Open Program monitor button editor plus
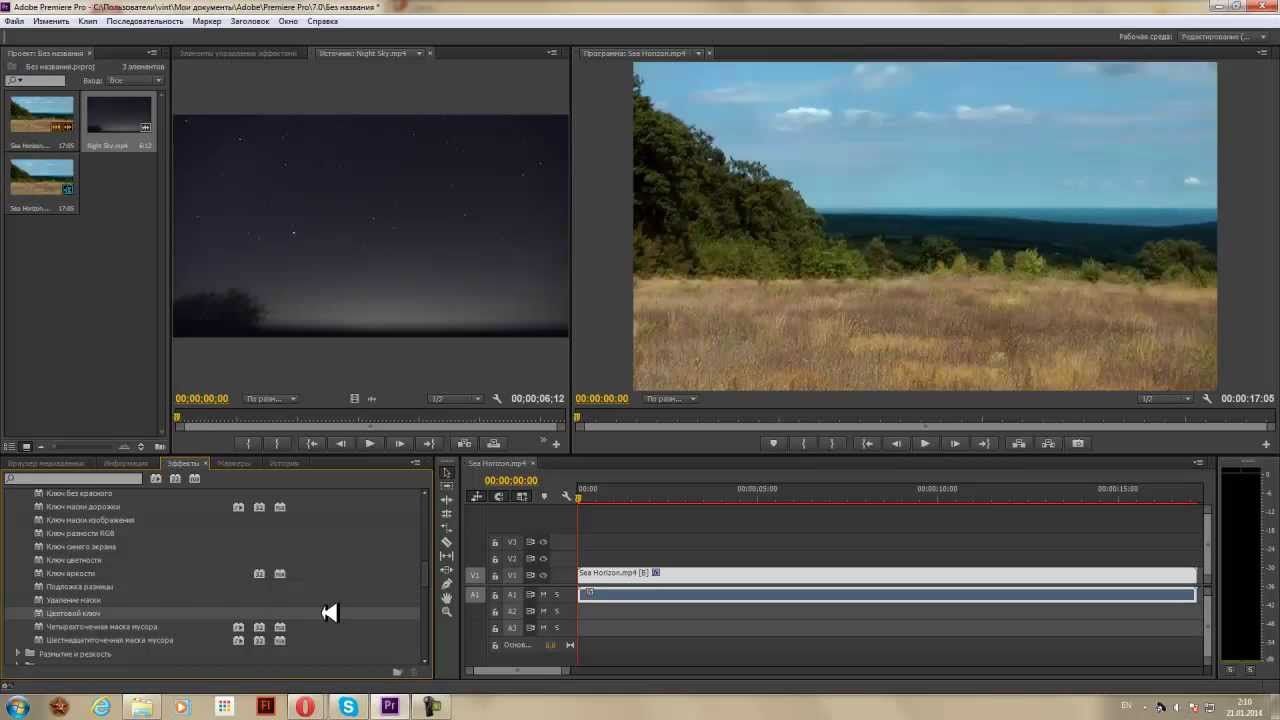 1266,444
